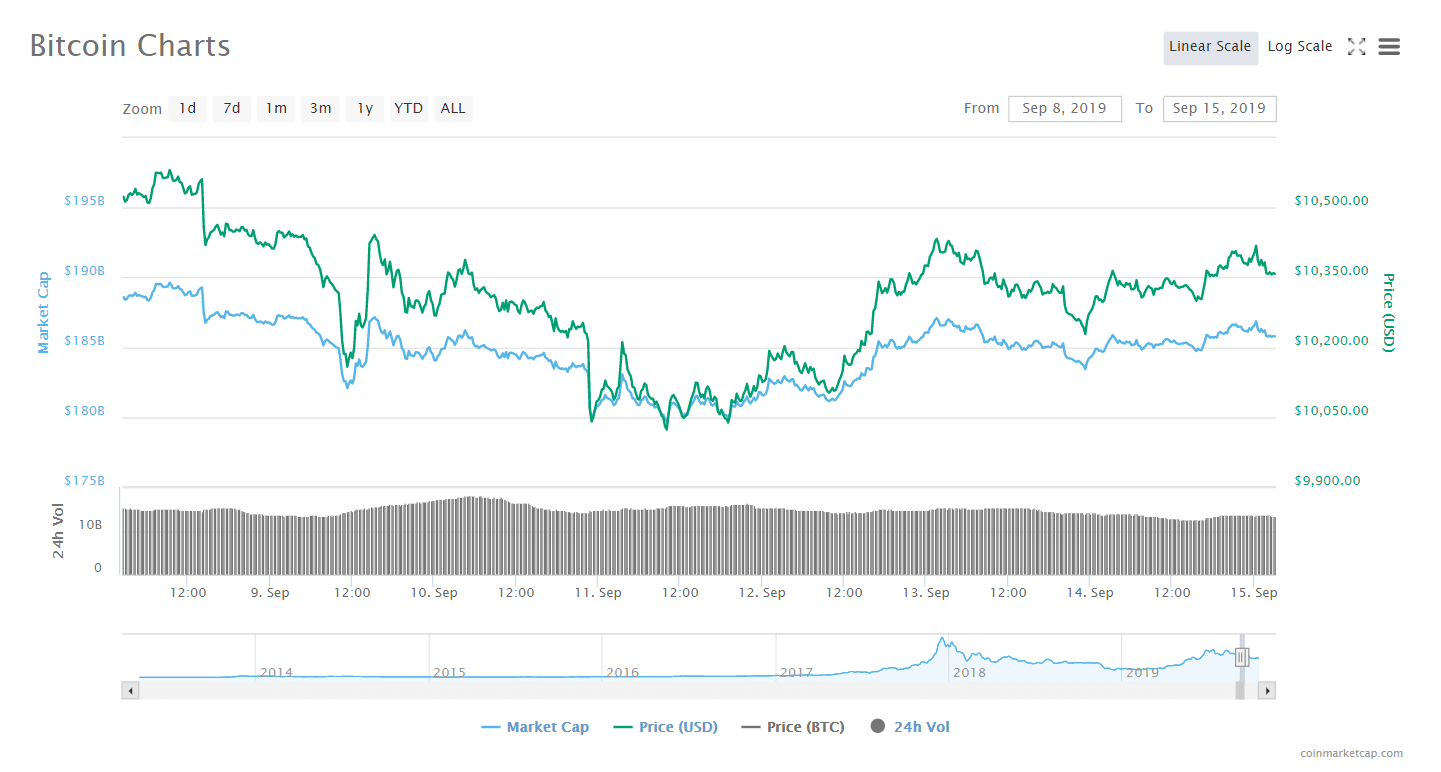
Task: Click the fullscreen expand icon
Action: click(x=1356, y=47)
